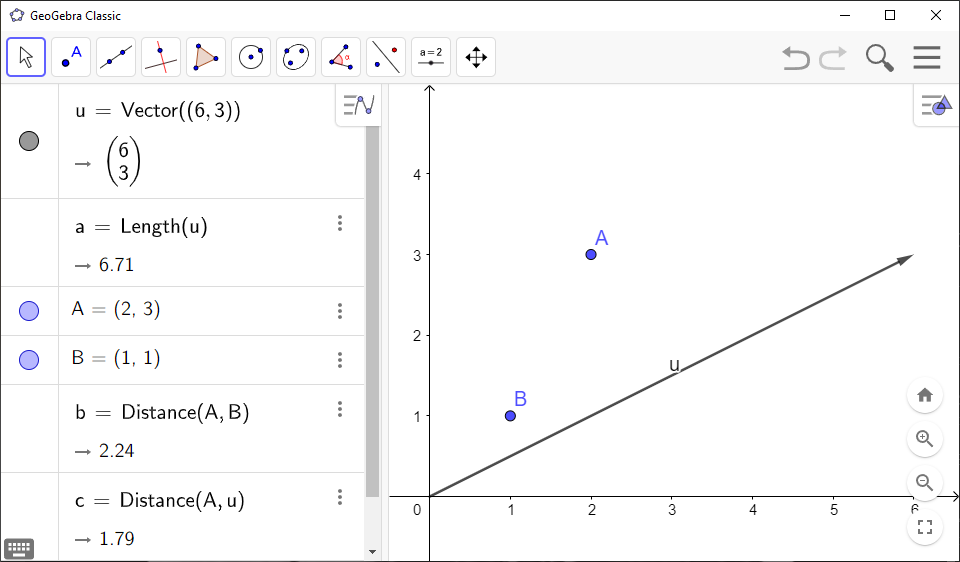Open more options for a = Length(u)
This screenshot has width=960, height=562.
click(340, 223)
